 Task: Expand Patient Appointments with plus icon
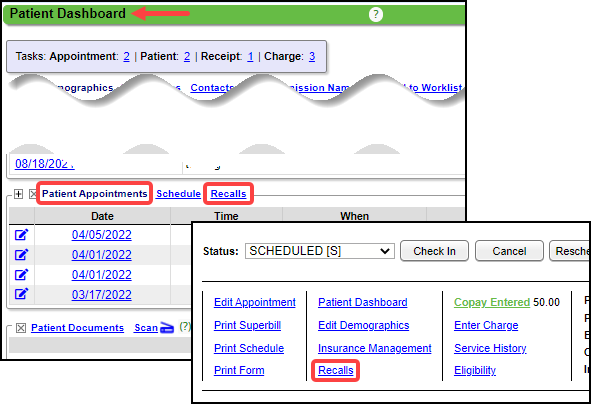pos(18,194)
